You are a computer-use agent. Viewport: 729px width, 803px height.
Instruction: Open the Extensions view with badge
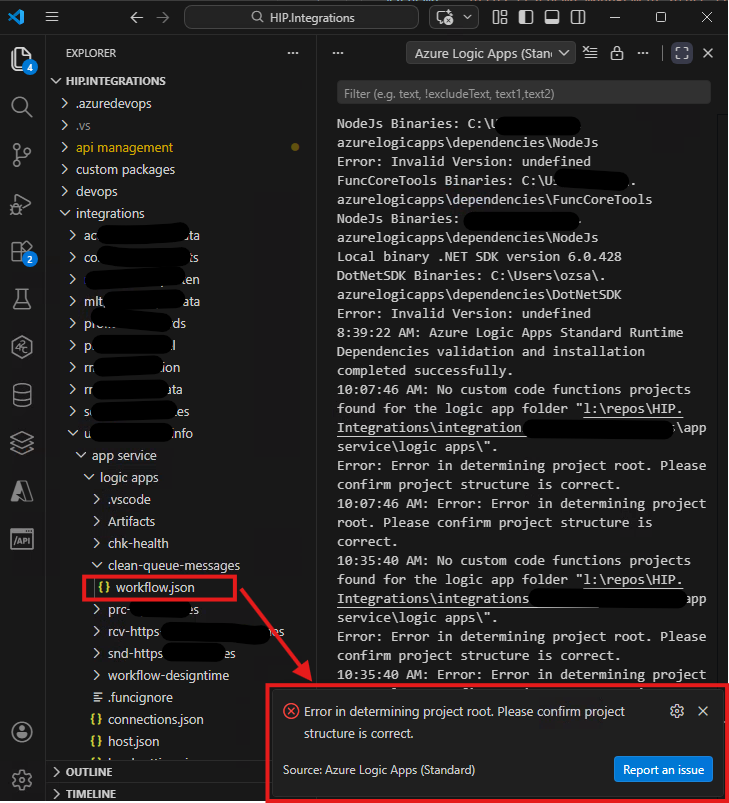(22, 251)
